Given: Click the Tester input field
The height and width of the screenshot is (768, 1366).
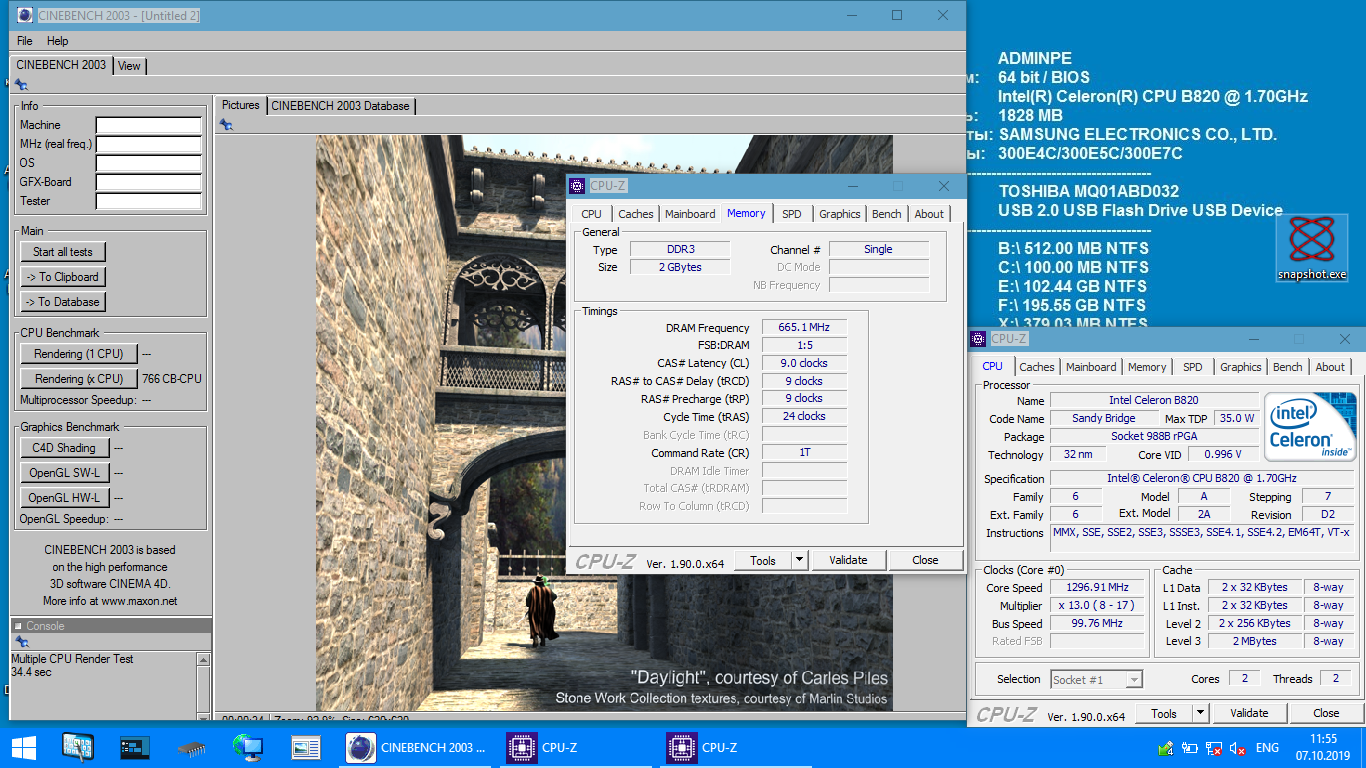Looking at the screenshot, I should (148, 201).
